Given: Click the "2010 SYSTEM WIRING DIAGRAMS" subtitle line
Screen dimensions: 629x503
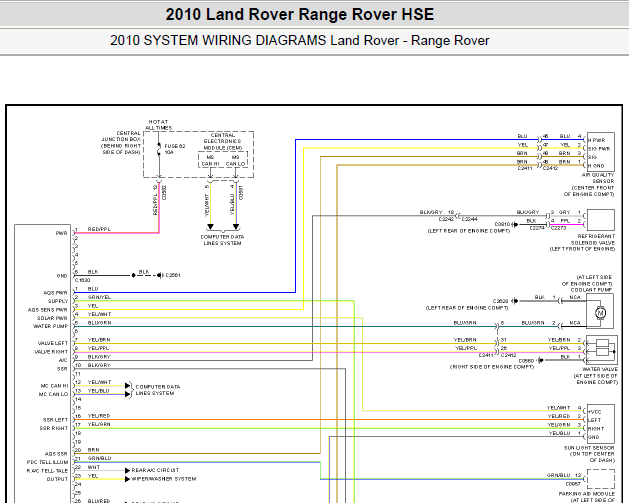Looking at the screenshot, I should pyautogui.click(x=300, y=41).
